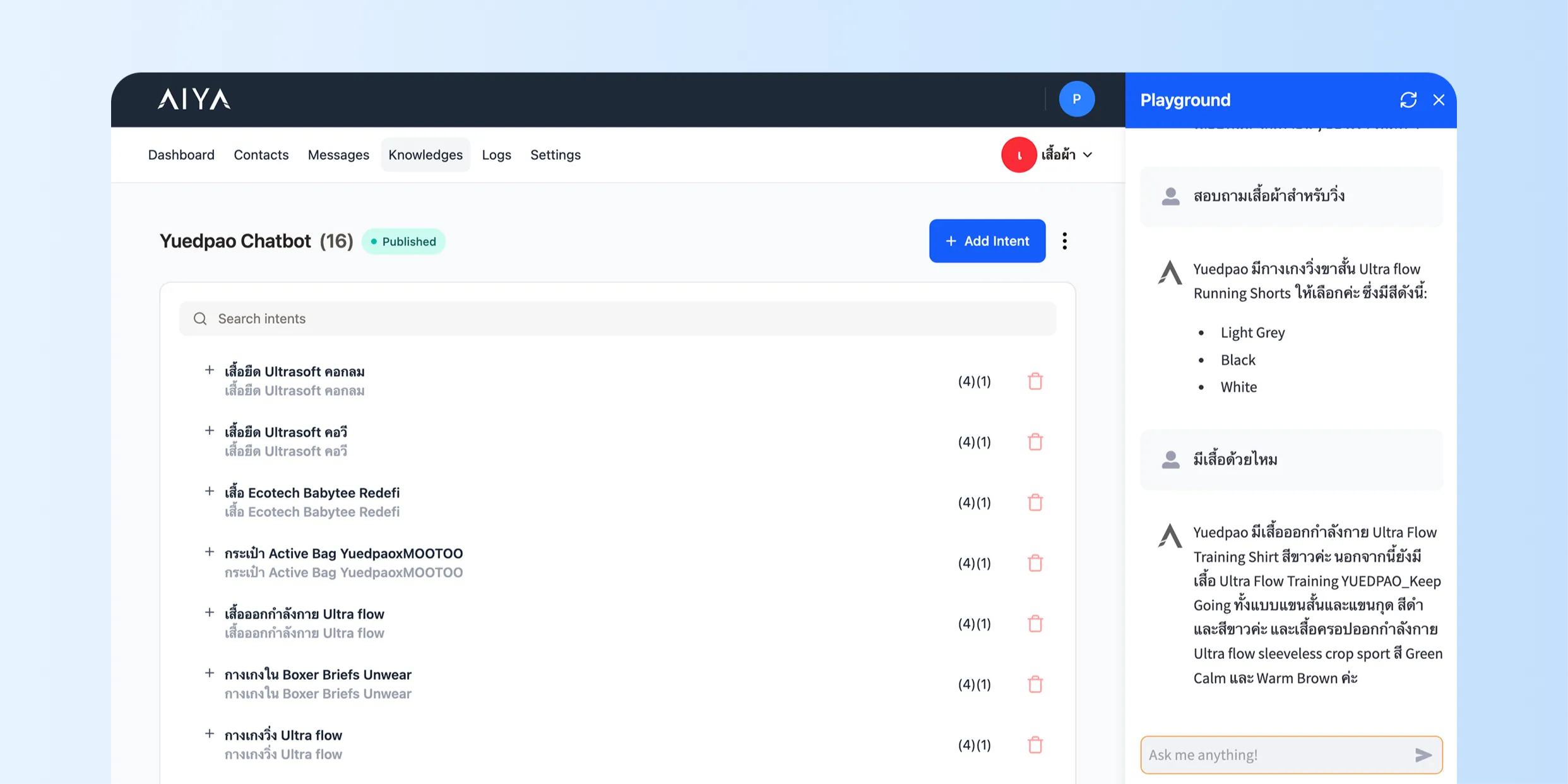This screenshot has width=1568, height=784.
Task: Click the P profile avatar
Action: [1076, 99]
